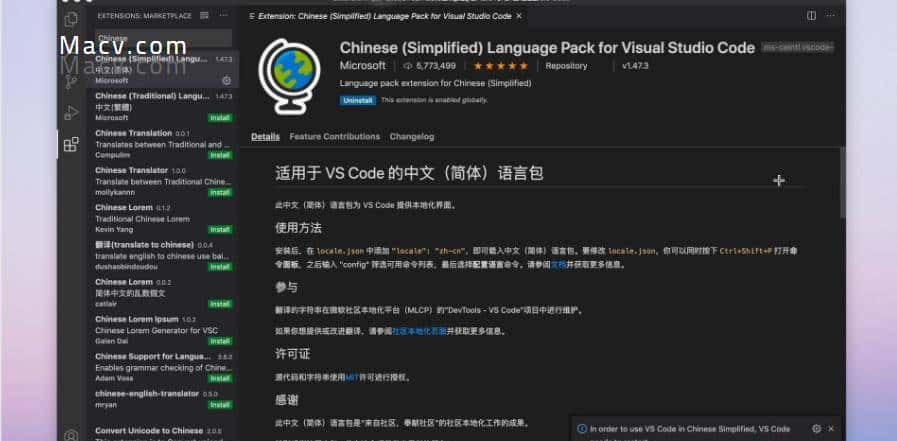Click the filter extensions icon in sidebar header

(204, 16)
